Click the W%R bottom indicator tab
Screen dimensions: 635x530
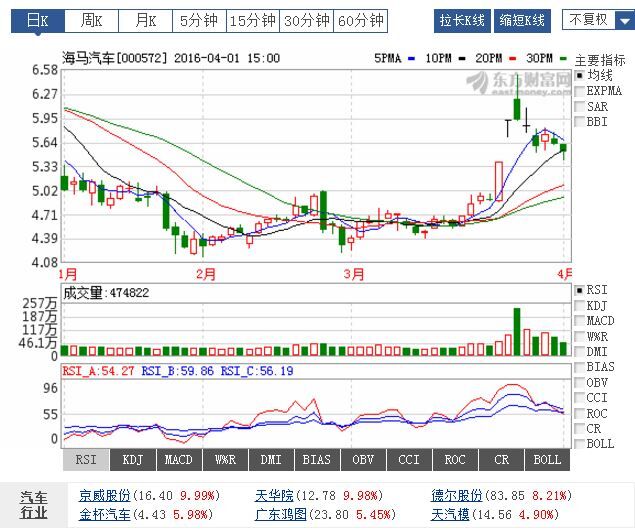(x=225, y=460)
